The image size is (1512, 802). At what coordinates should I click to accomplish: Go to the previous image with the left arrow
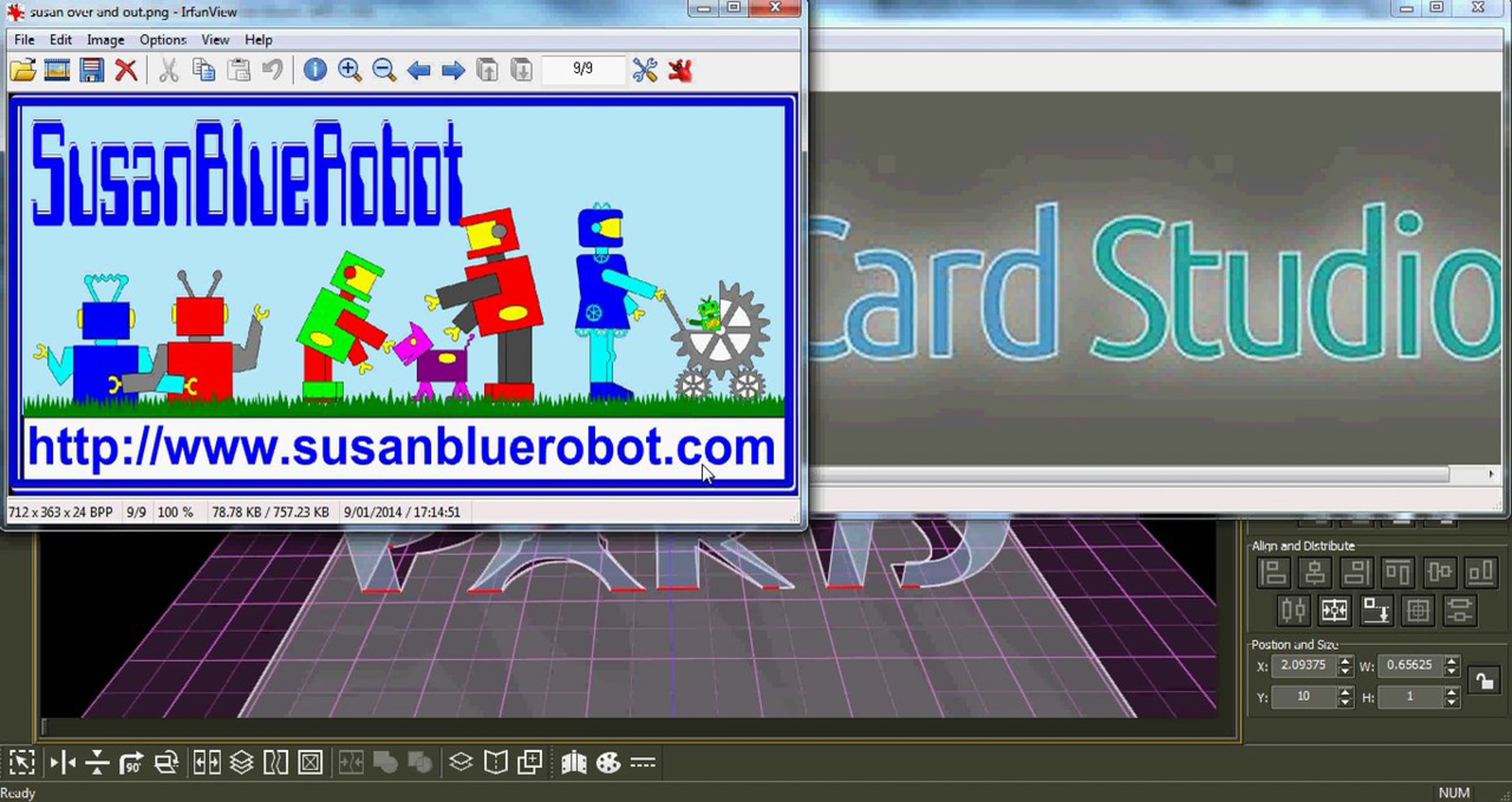(419, 70)
